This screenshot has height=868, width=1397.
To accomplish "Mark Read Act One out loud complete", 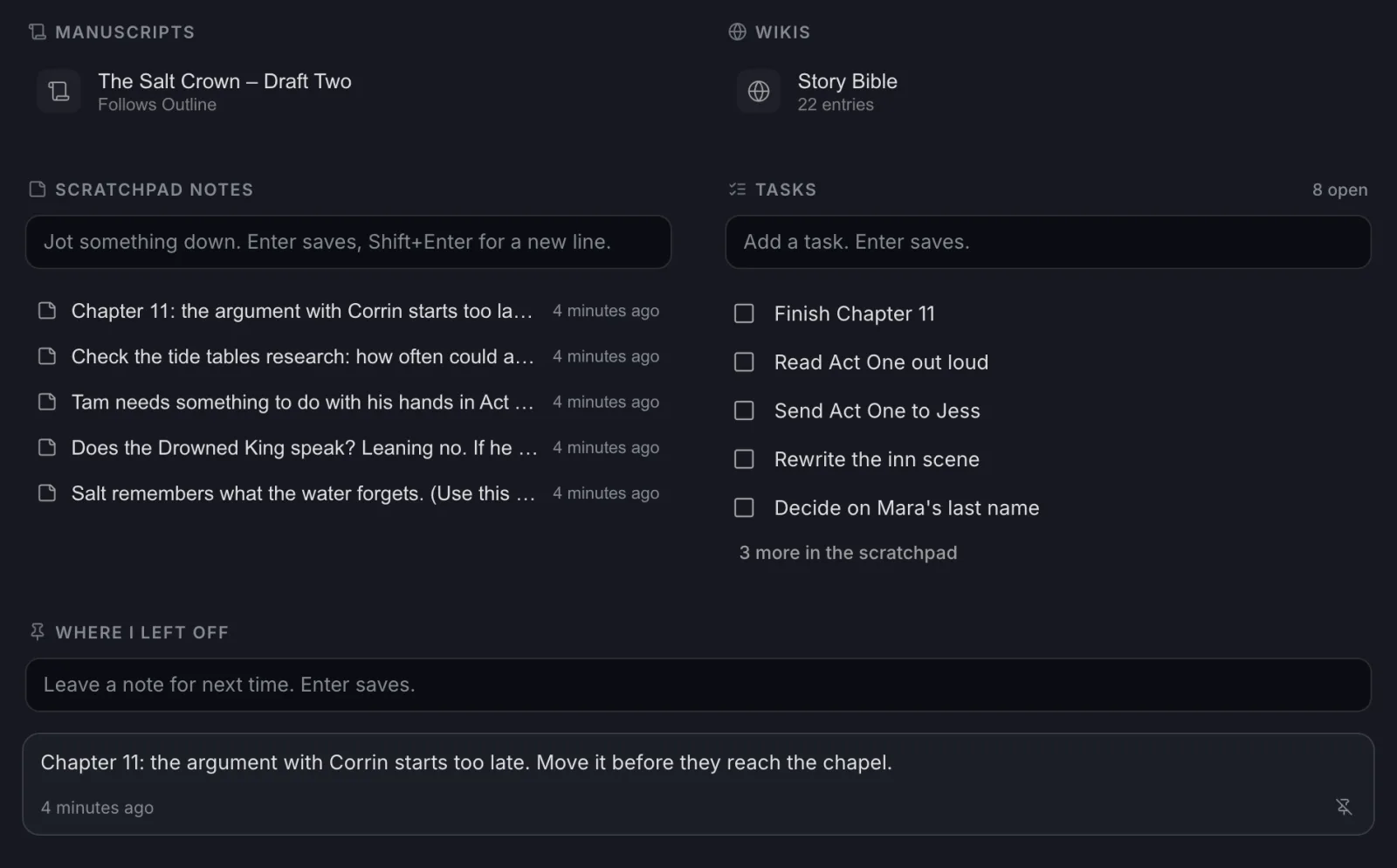I will [744, 362].
